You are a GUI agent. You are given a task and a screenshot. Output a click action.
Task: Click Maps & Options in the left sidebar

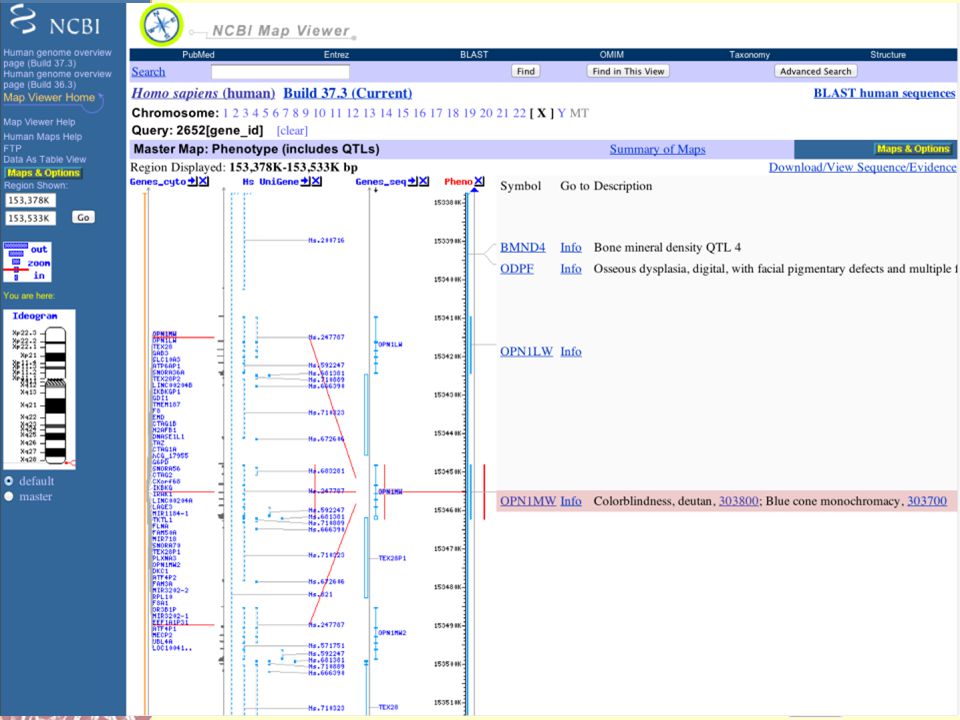click(43, 173)
